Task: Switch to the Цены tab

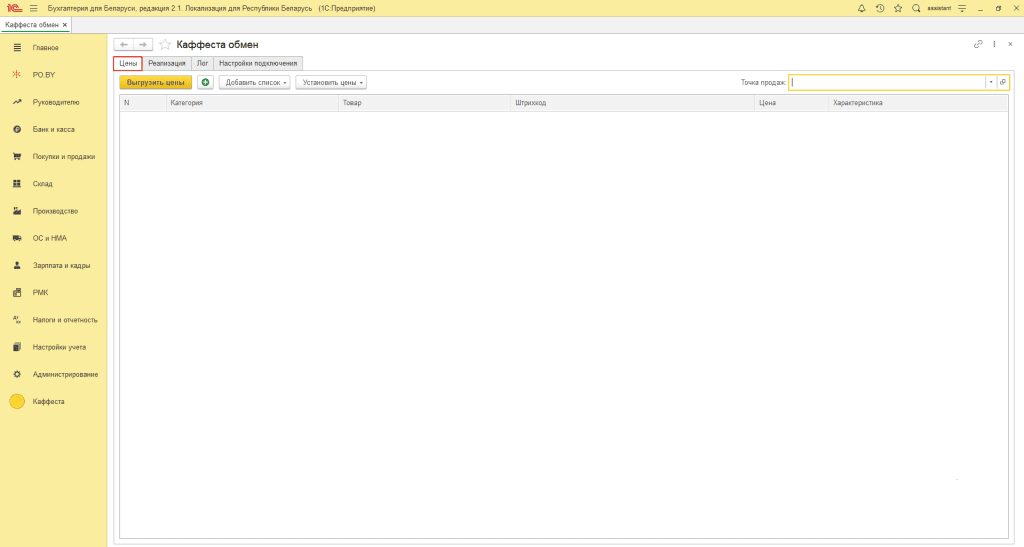Action: click(x=128, y=63)
